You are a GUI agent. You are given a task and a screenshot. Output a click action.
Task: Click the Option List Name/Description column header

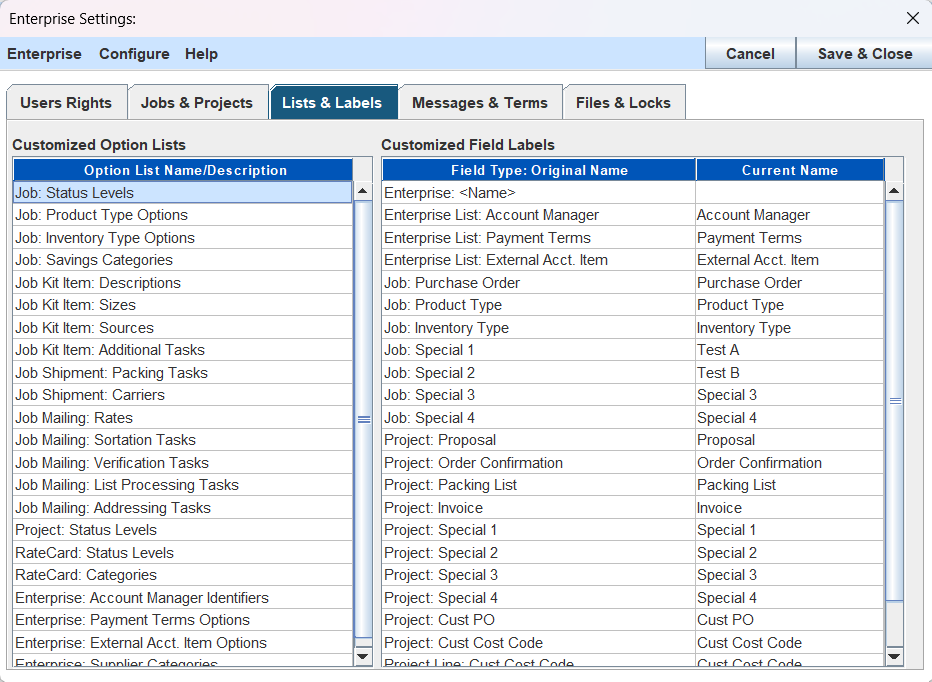click(185, 170)
